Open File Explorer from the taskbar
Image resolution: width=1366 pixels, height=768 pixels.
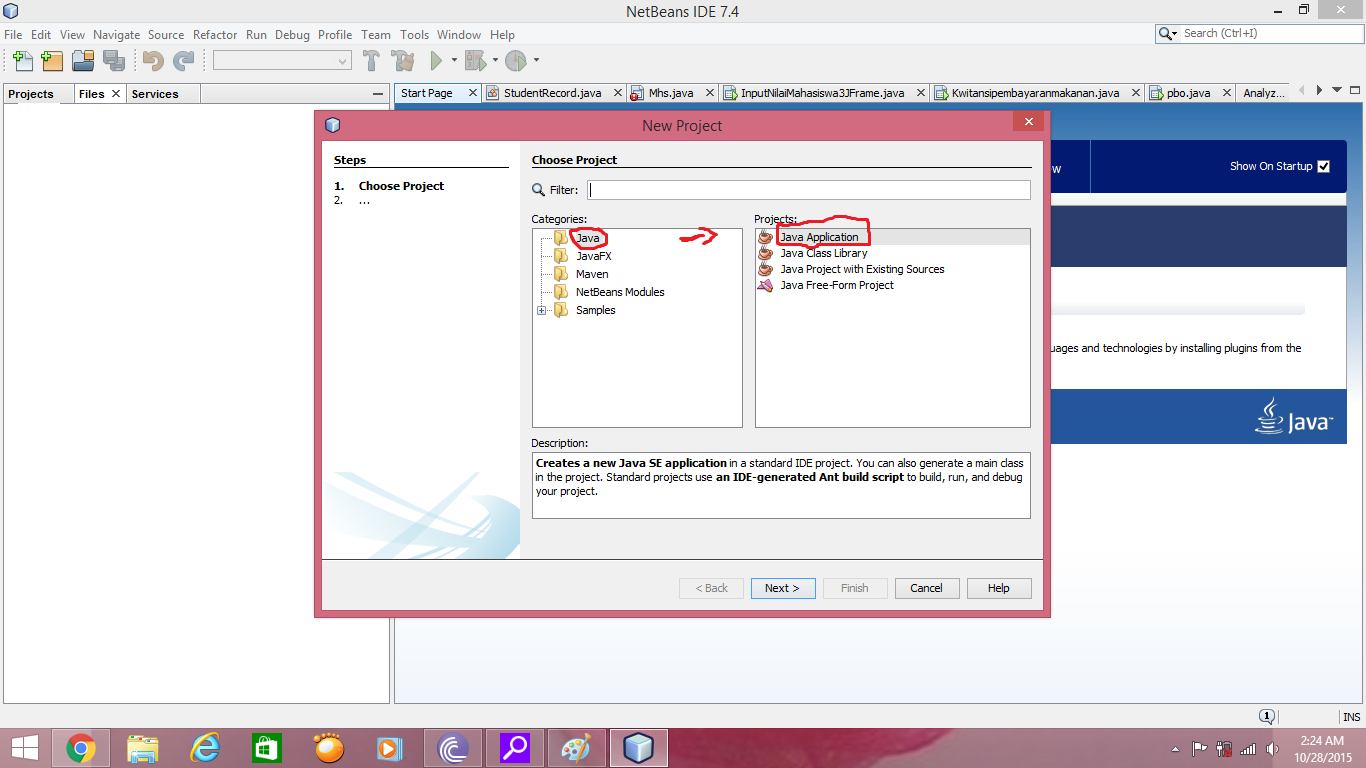143,748
